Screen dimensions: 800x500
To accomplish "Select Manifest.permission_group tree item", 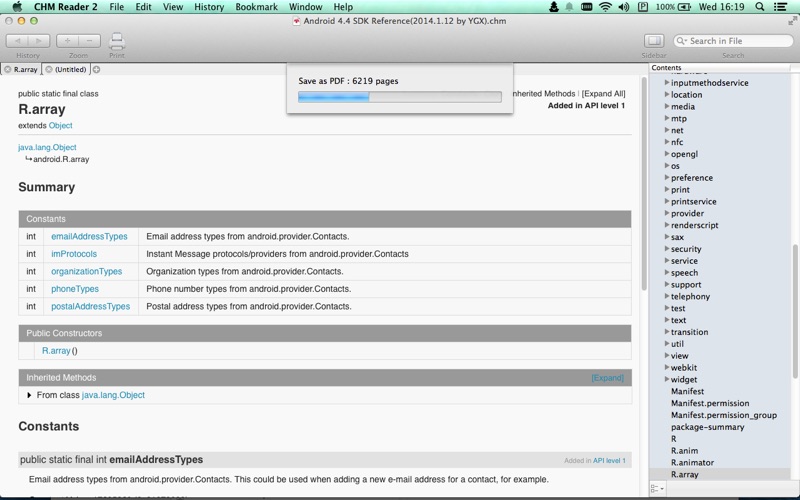I will point(723,415).
